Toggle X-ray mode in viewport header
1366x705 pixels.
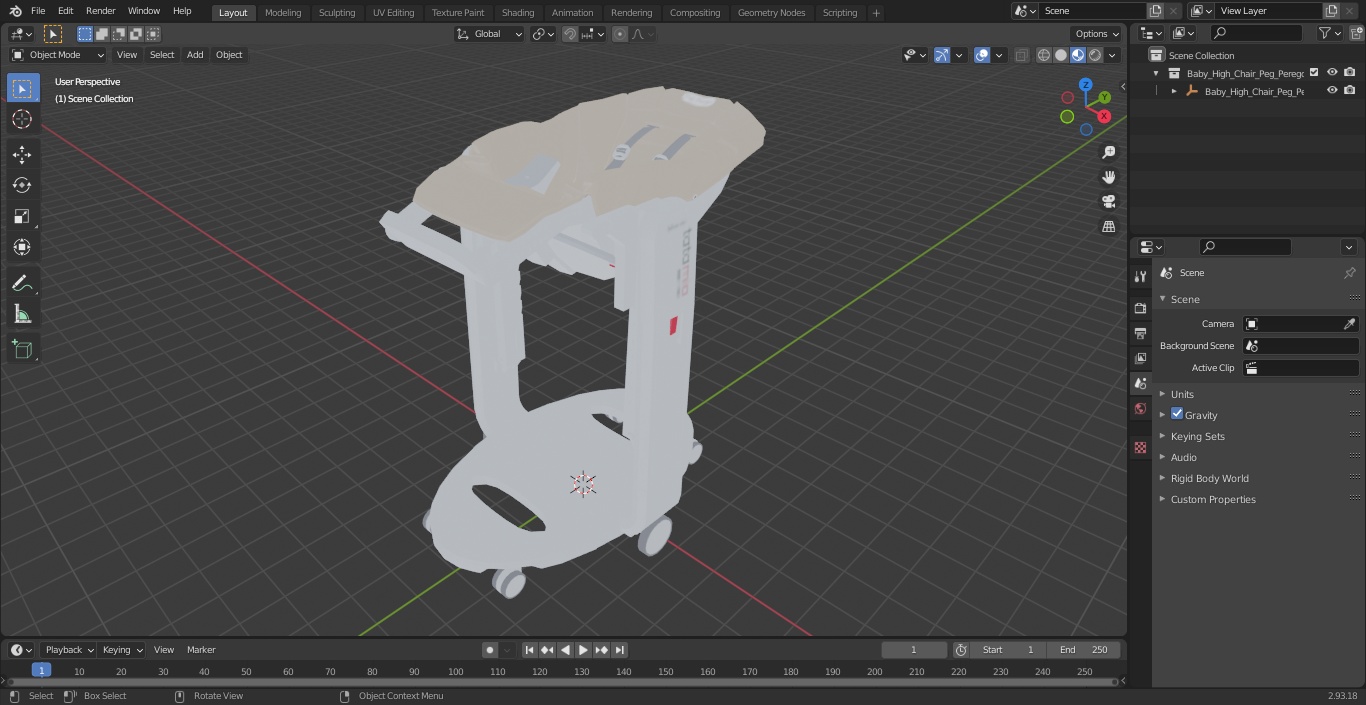(1021, 55)
